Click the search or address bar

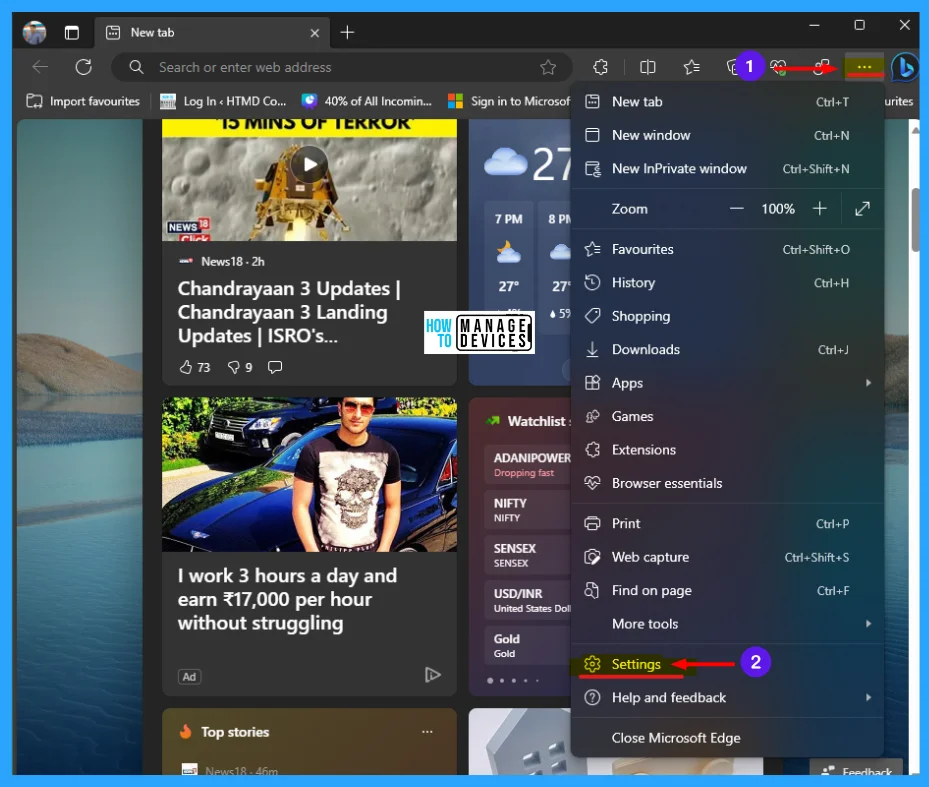tap(342, 67)
